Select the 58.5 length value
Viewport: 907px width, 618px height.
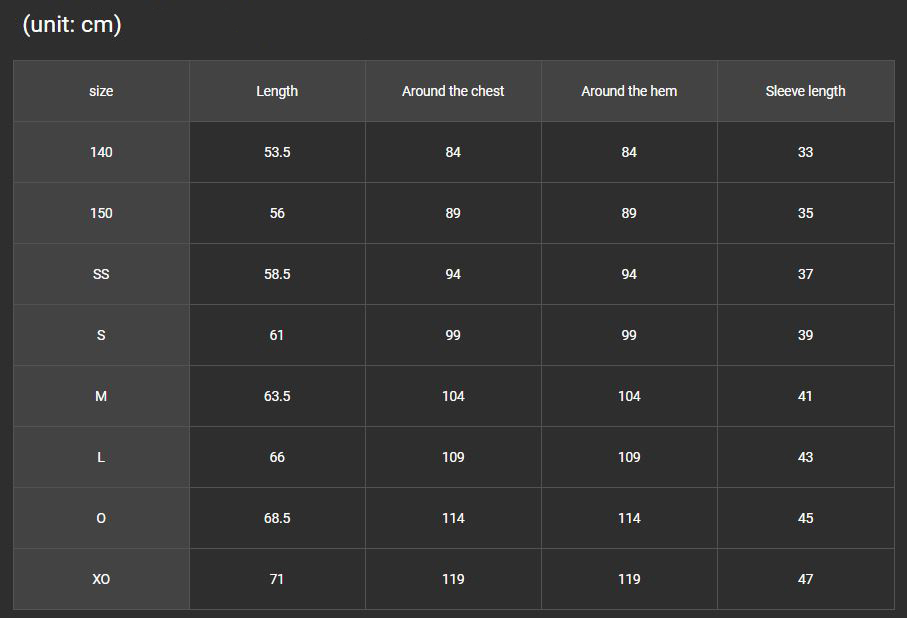pos(277,274)
